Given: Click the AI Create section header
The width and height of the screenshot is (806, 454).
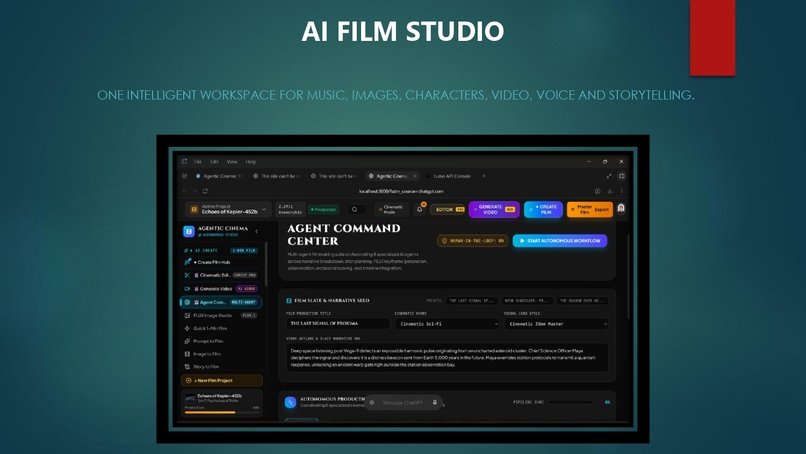Looking at the screenshot, I should pos(221,250).
